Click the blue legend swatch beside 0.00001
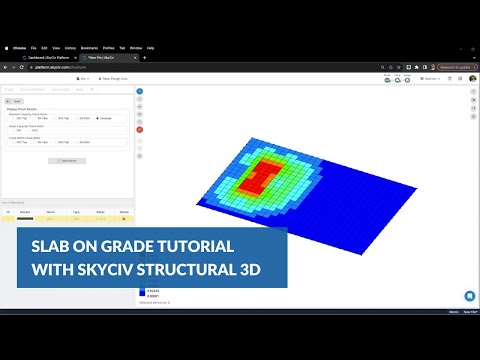The height and width of the screenshot is (360, 480). [142, 294]
